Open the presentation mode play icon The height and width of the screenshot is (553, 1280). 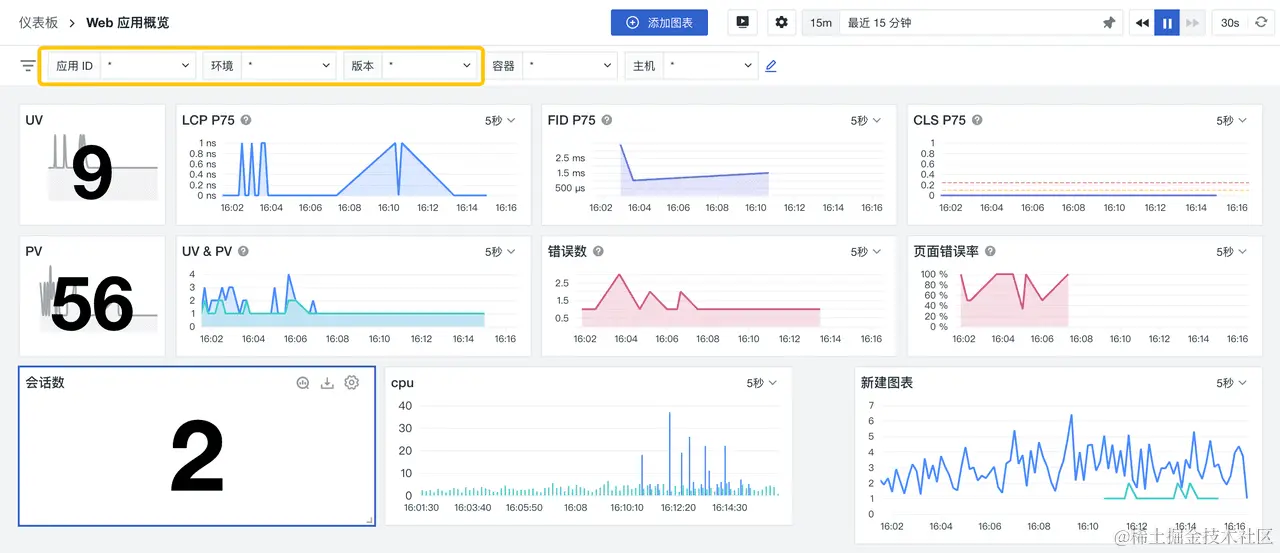742,22
